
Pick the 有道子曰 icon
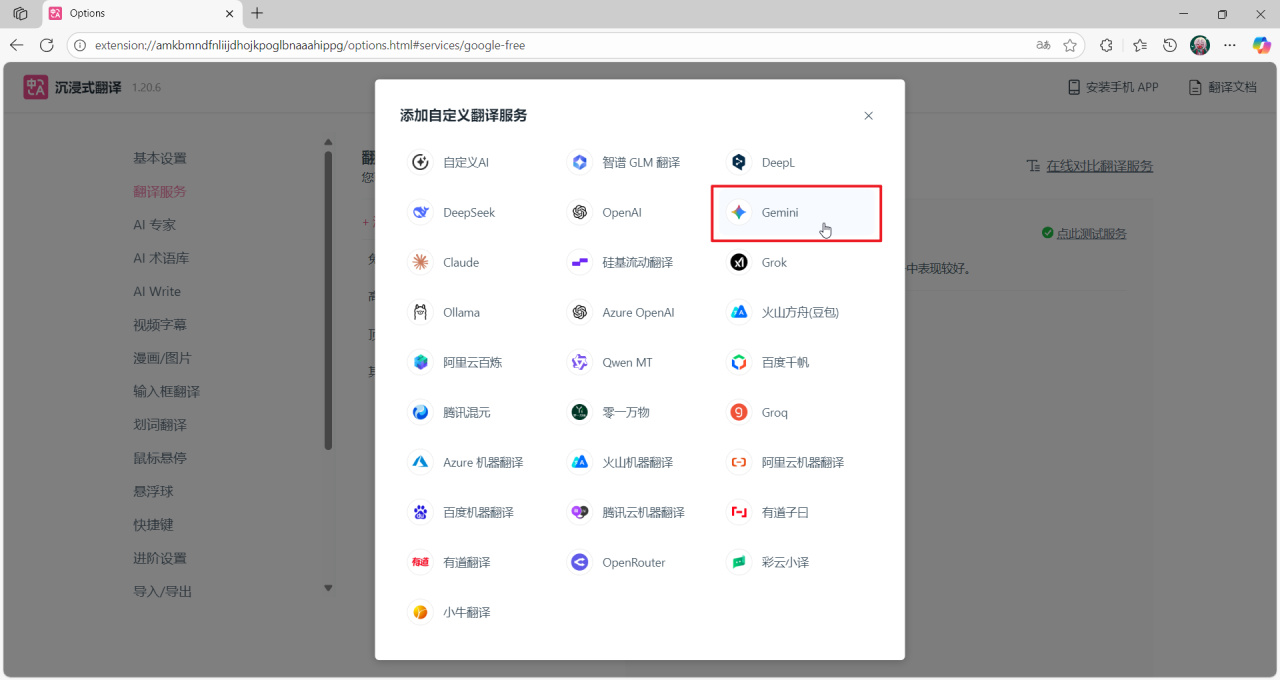coord(739,512)
